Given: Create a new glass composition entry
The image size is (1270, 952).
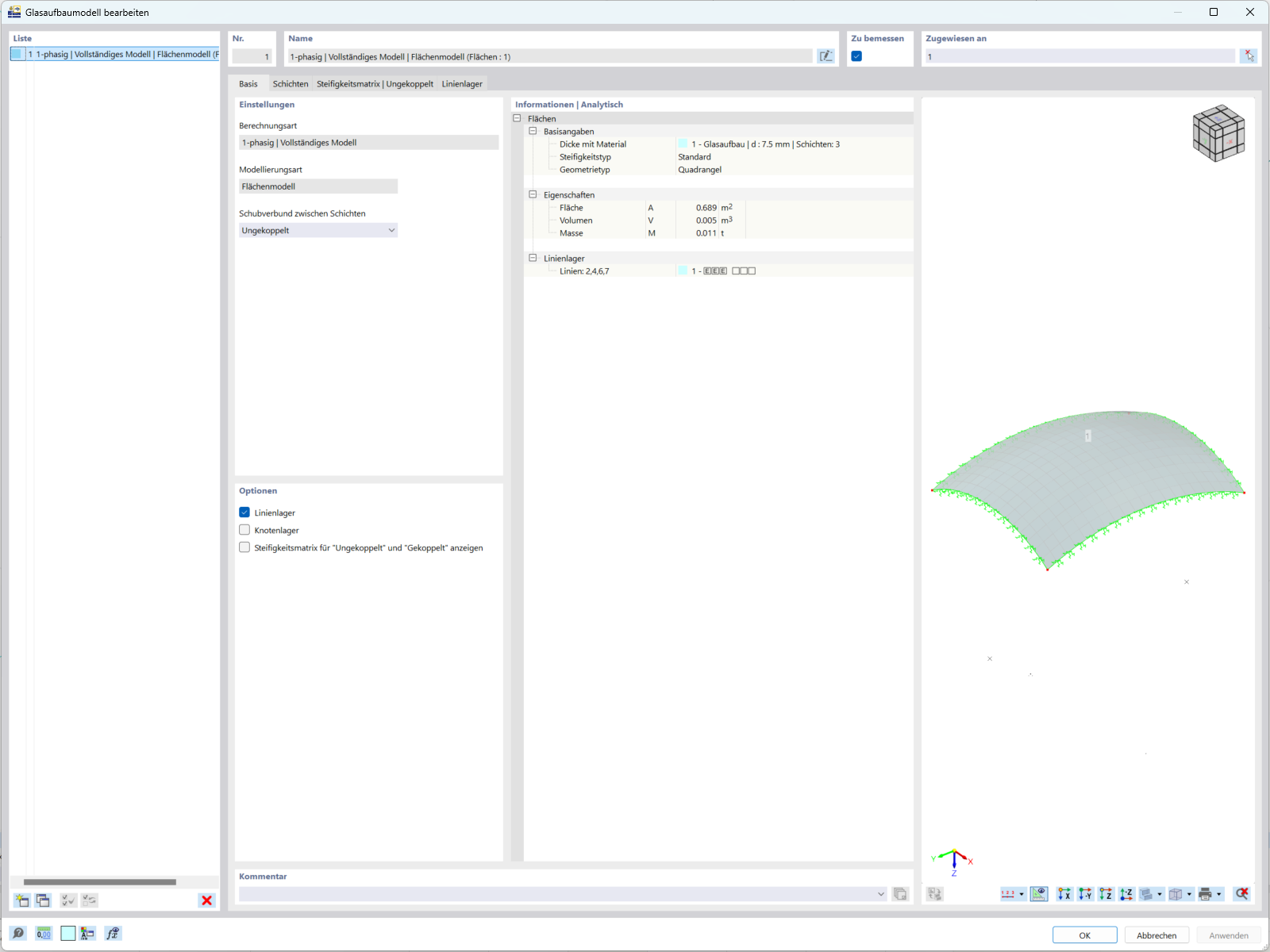Looking at the screenshot, I should pyautogui.click(x=22, y=900).
